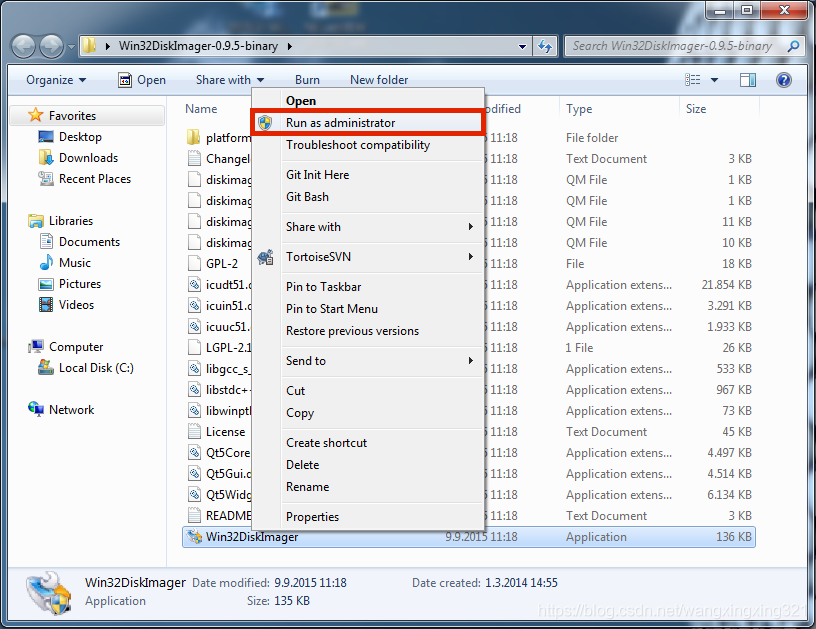This screenshot has height=629, width=816.
Task: Click the Back navigation arrow
Action: [23, 46]
